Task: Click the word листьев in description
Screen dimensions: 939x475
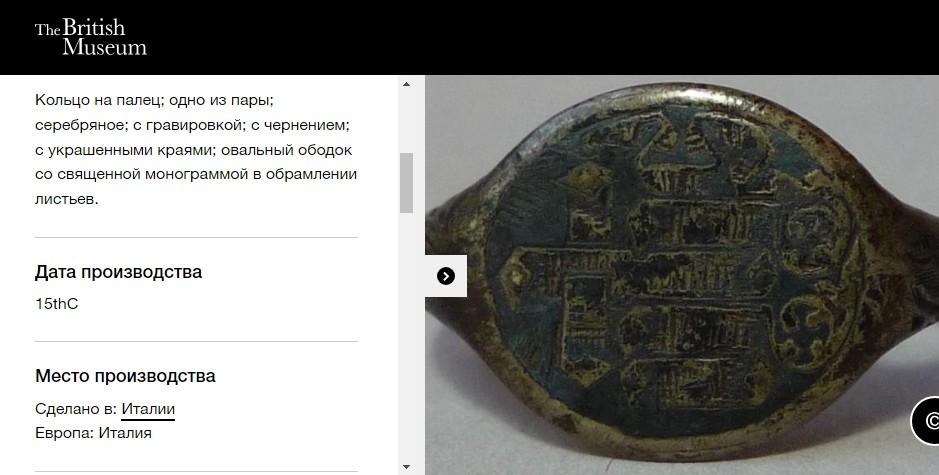Action: 66,199
